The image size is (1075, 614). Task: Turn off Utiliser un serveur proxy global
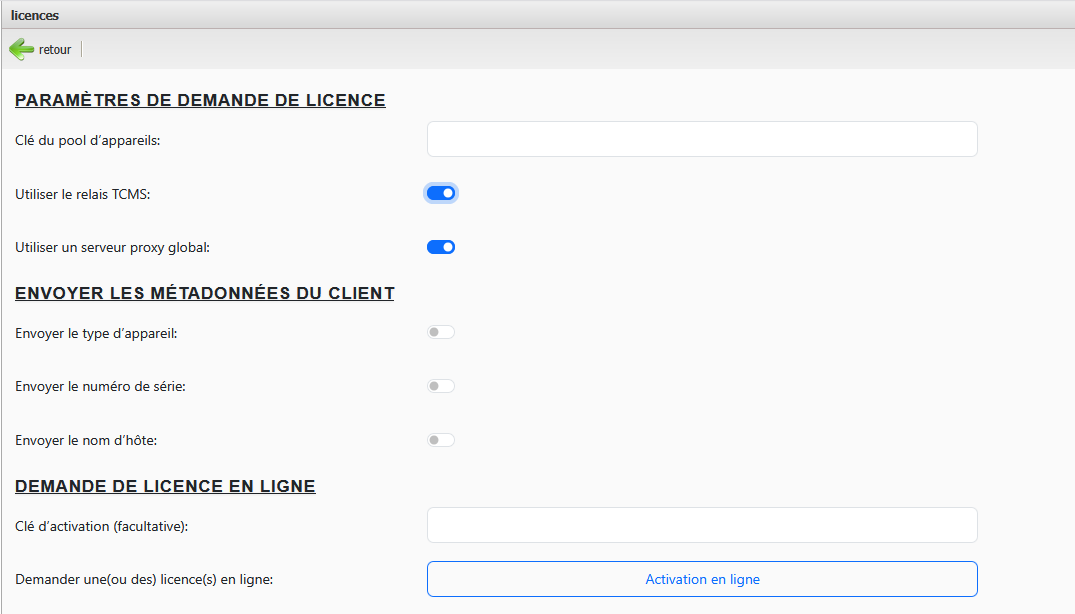pyautogui.click(x=441, y=247)
